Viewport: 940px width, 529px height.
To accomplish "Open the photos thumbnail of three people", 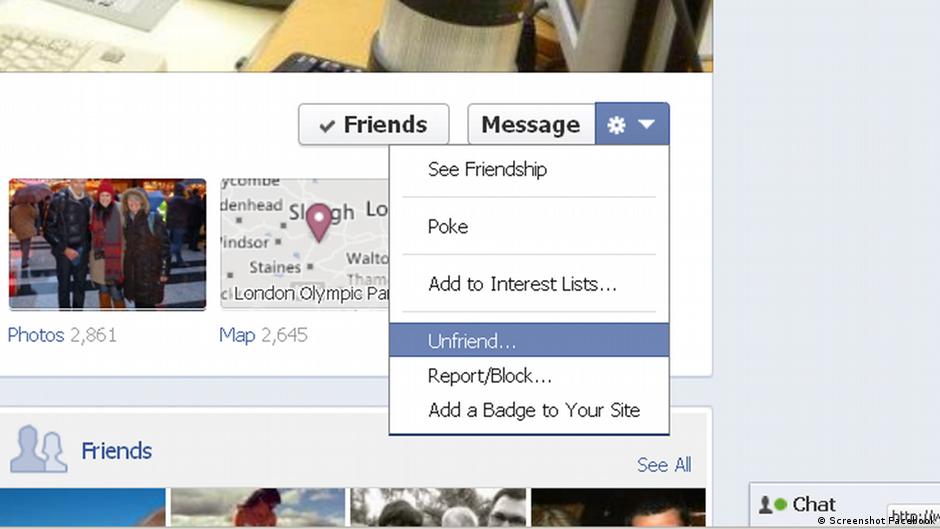I will 107,244.
